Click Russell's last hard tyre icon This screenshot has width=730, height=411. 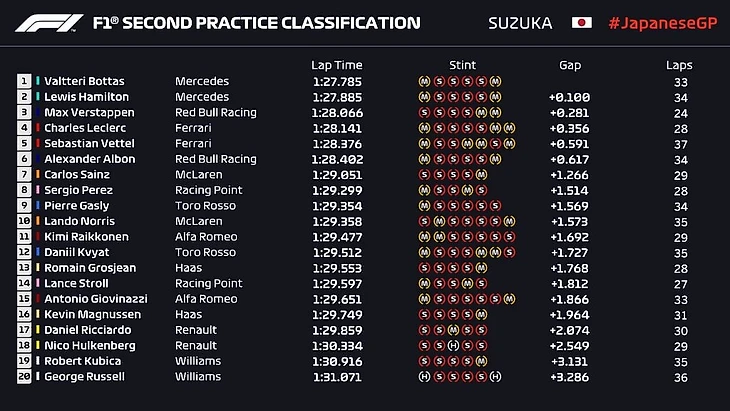tap(496, 377)
